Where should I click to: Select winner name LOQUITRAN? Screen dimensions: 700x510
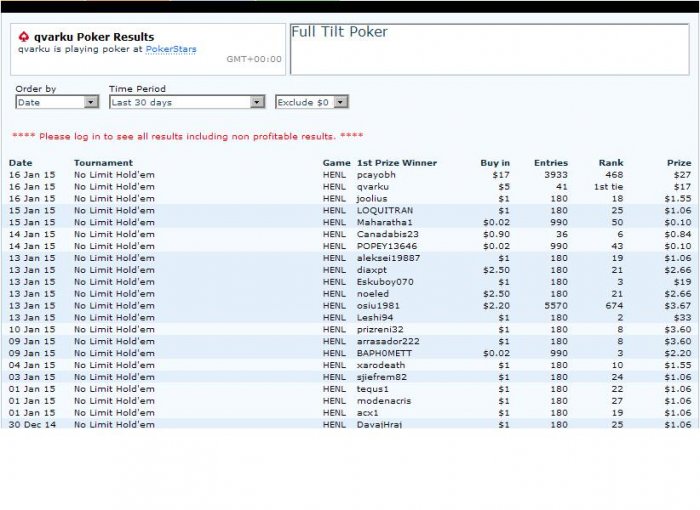(385, 210)
